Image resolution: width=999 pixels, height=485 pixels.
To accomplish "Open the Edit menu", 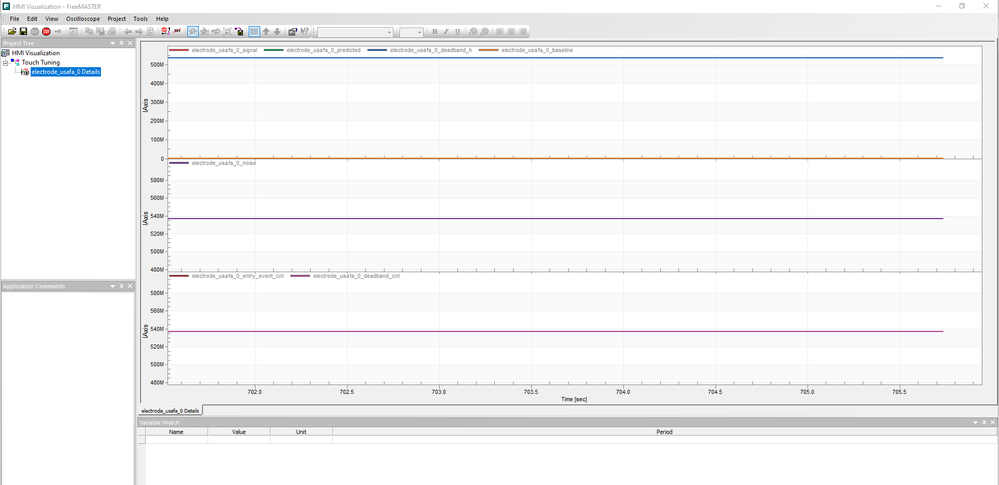I will pyautogui.click(x=32, y=18).
